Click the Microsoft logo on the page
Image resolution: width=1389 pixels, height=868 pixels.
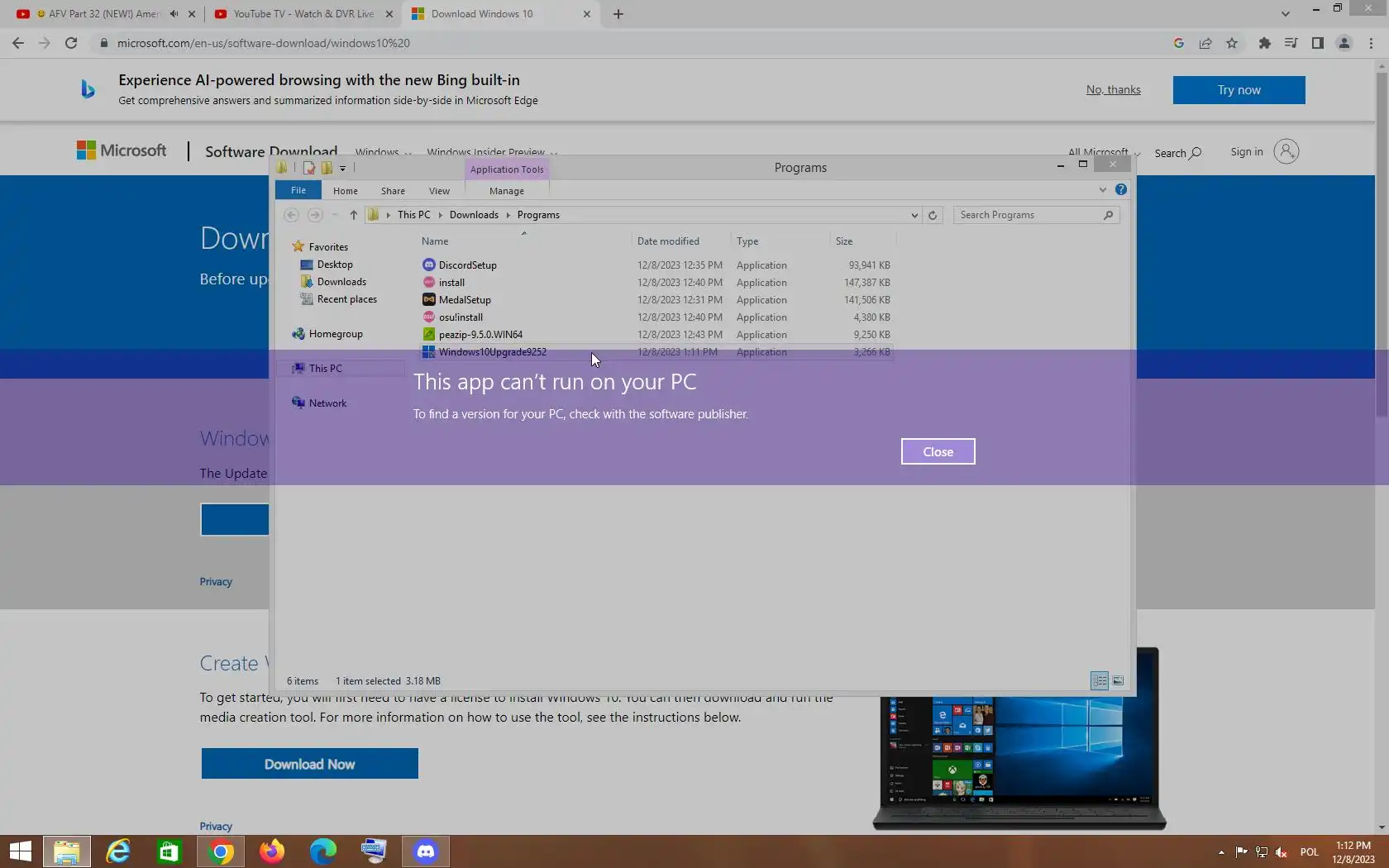click(x=122, y=150)
